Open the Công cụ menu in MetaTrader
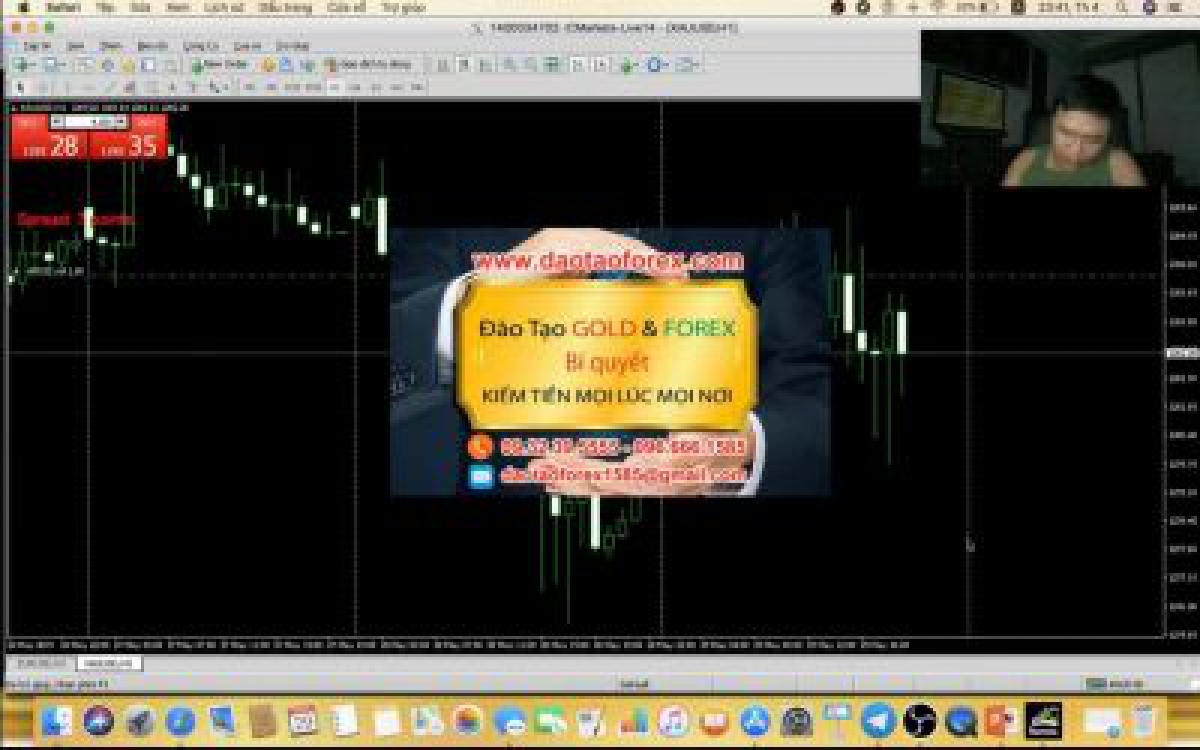1200x750 pixels. [x=200, y=46]
